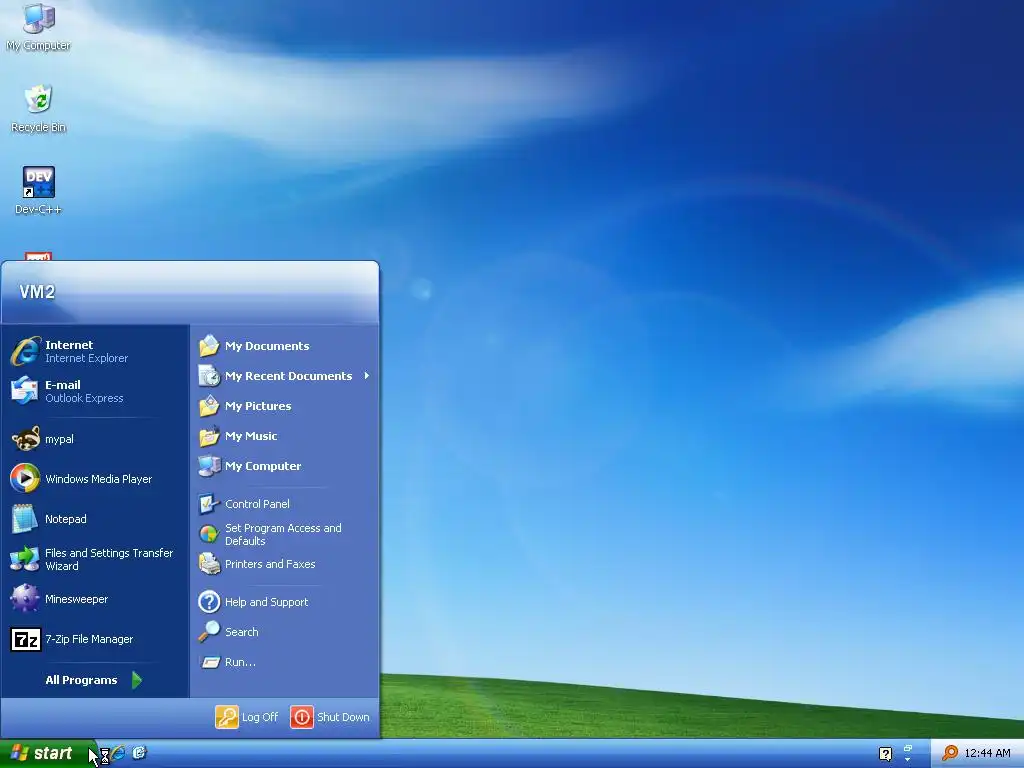Click the orange magnifier tray icon
The width and height of the screenshot is (1024, 768).
click(x=950, y=753)
